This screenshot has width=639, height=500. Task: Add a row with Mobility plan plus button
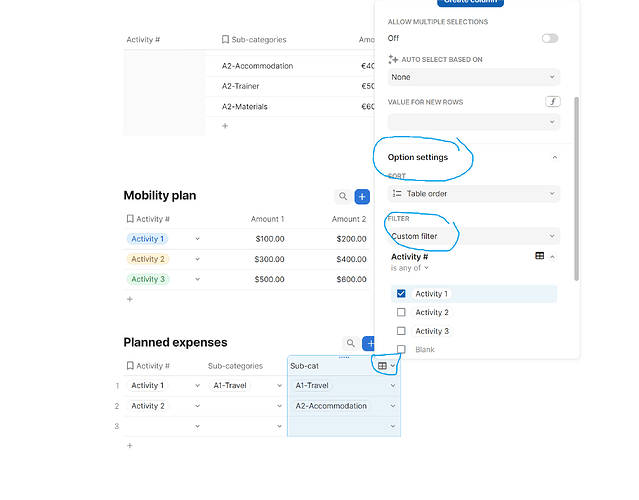pyautogui.click(x=362, y=198)
